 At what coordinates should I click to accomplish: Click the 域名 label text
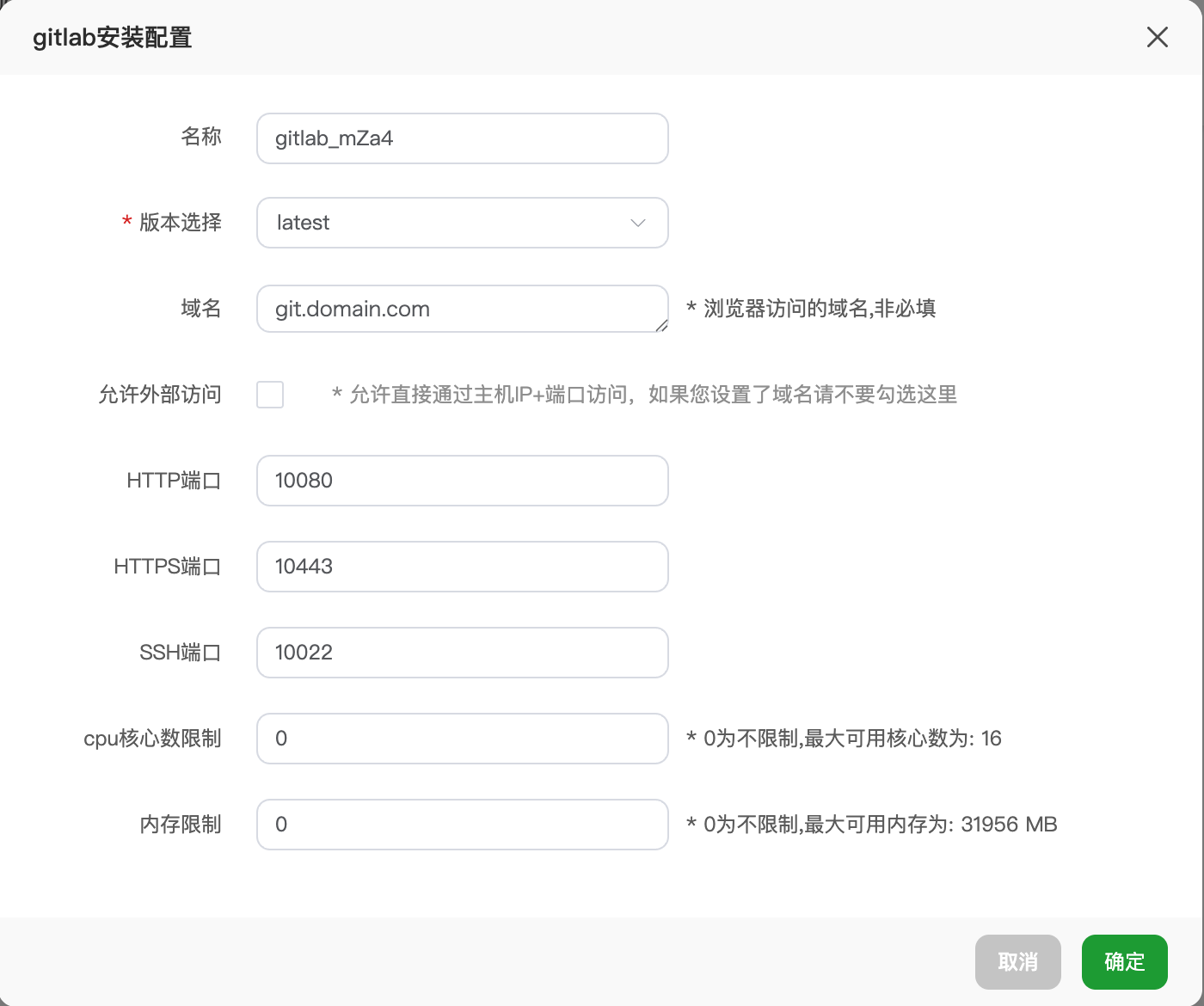[201, 309]
